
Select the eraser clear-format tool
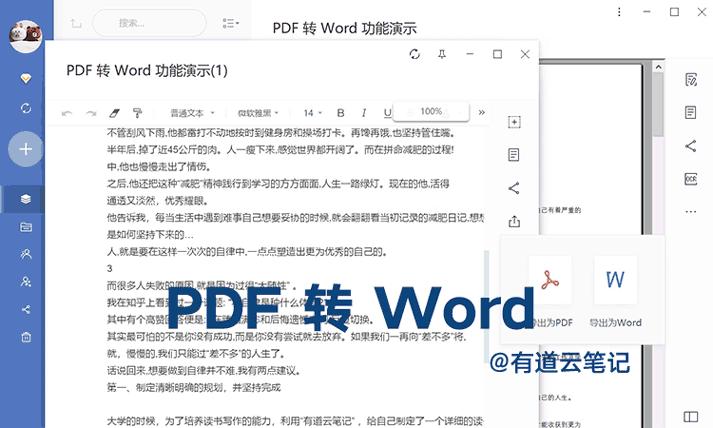click(114, 113)
